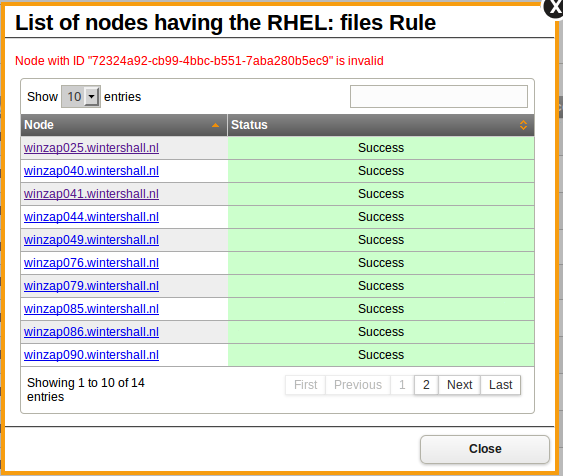Select the Previous pagination button
The width and height of the screenshot is (563, 476).
(x=358, y=385)
